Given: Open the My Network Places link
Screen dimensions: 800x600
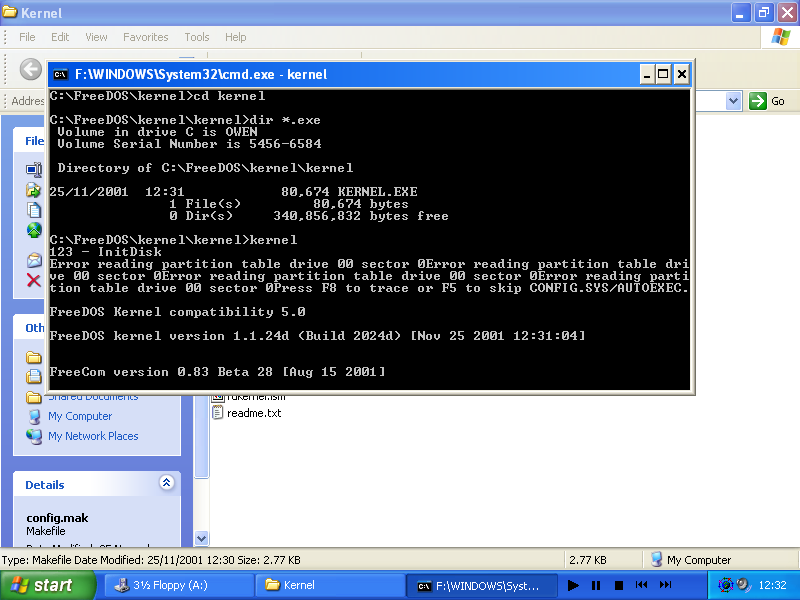Looking at the screenshot, I should click(x=93, y=436).
